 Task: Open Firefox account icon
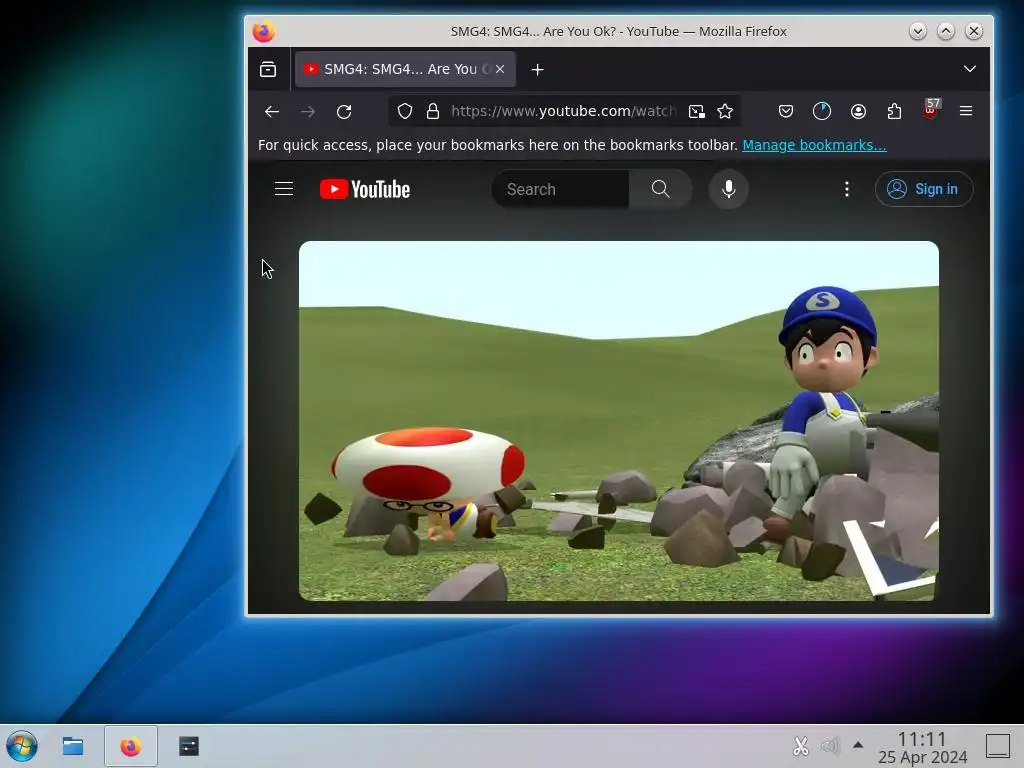tap(858, 112)
